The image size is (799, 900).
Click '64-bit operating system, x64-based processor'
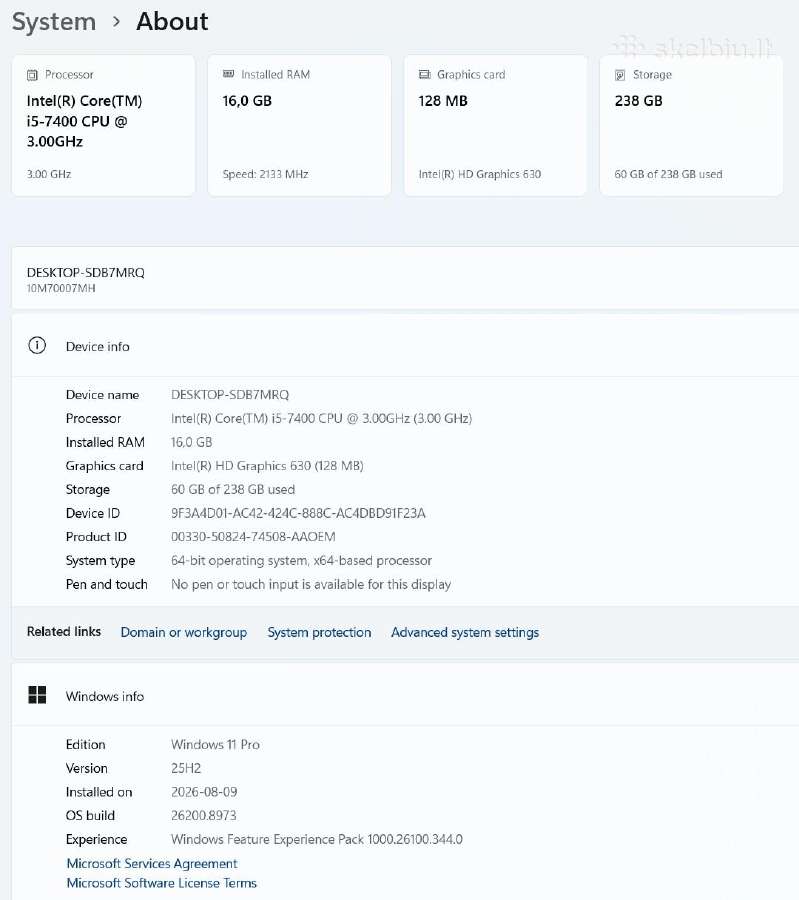(x=301, y=561)
